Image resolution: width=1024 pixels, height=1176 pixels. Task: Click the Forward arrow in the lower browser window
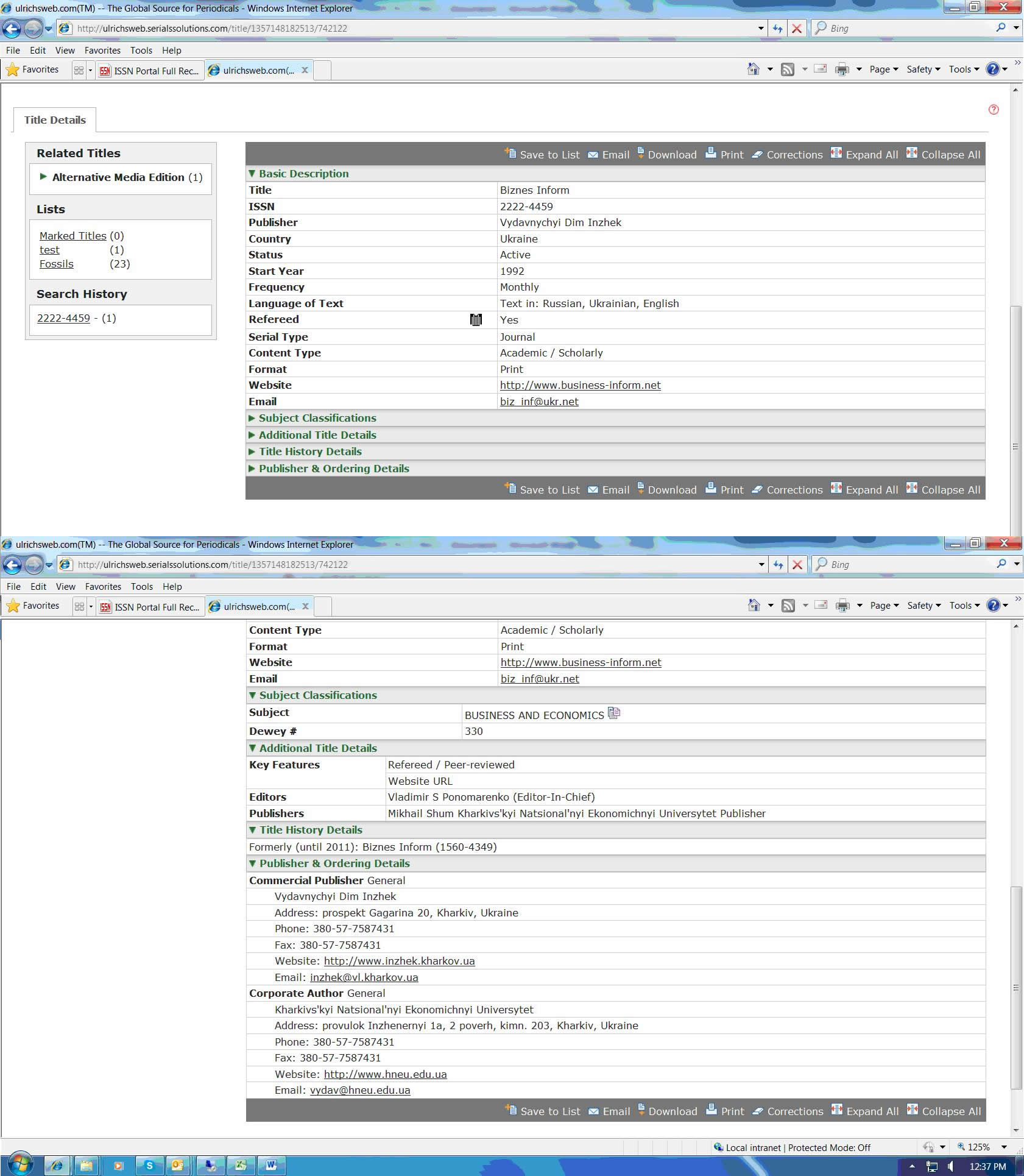(x=34, y=564)
